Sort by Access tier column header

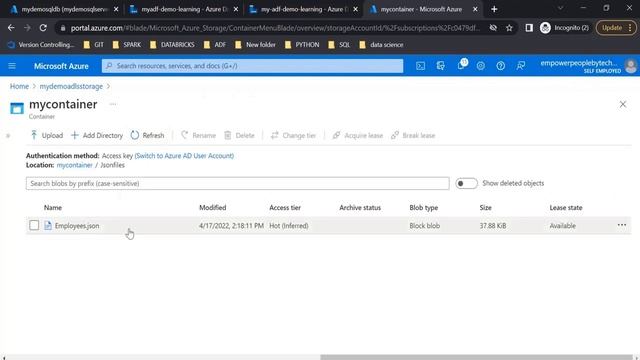pos(285,207)
